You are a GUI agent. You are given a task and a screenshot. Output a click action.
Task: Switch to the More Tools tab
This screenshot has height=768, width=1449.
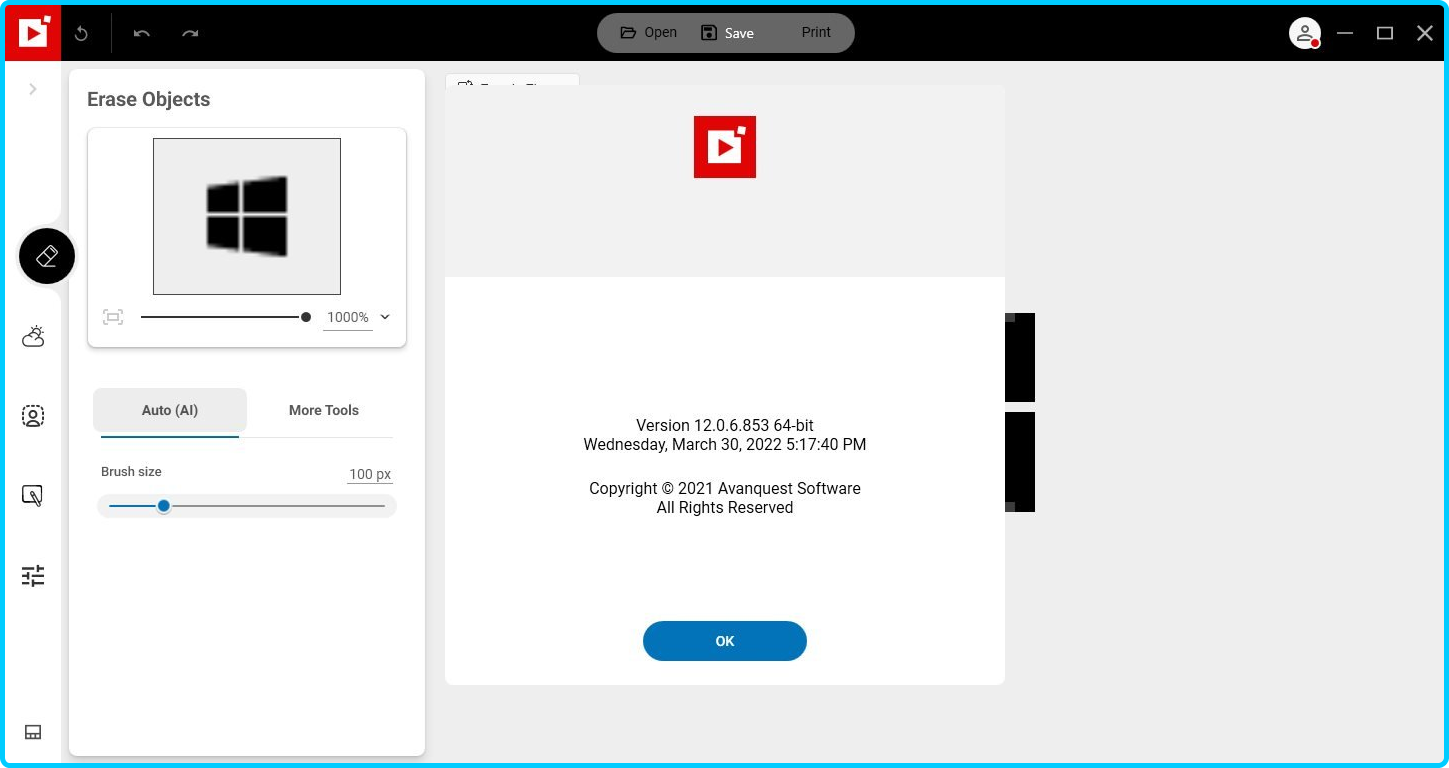(x=324, y=410)
